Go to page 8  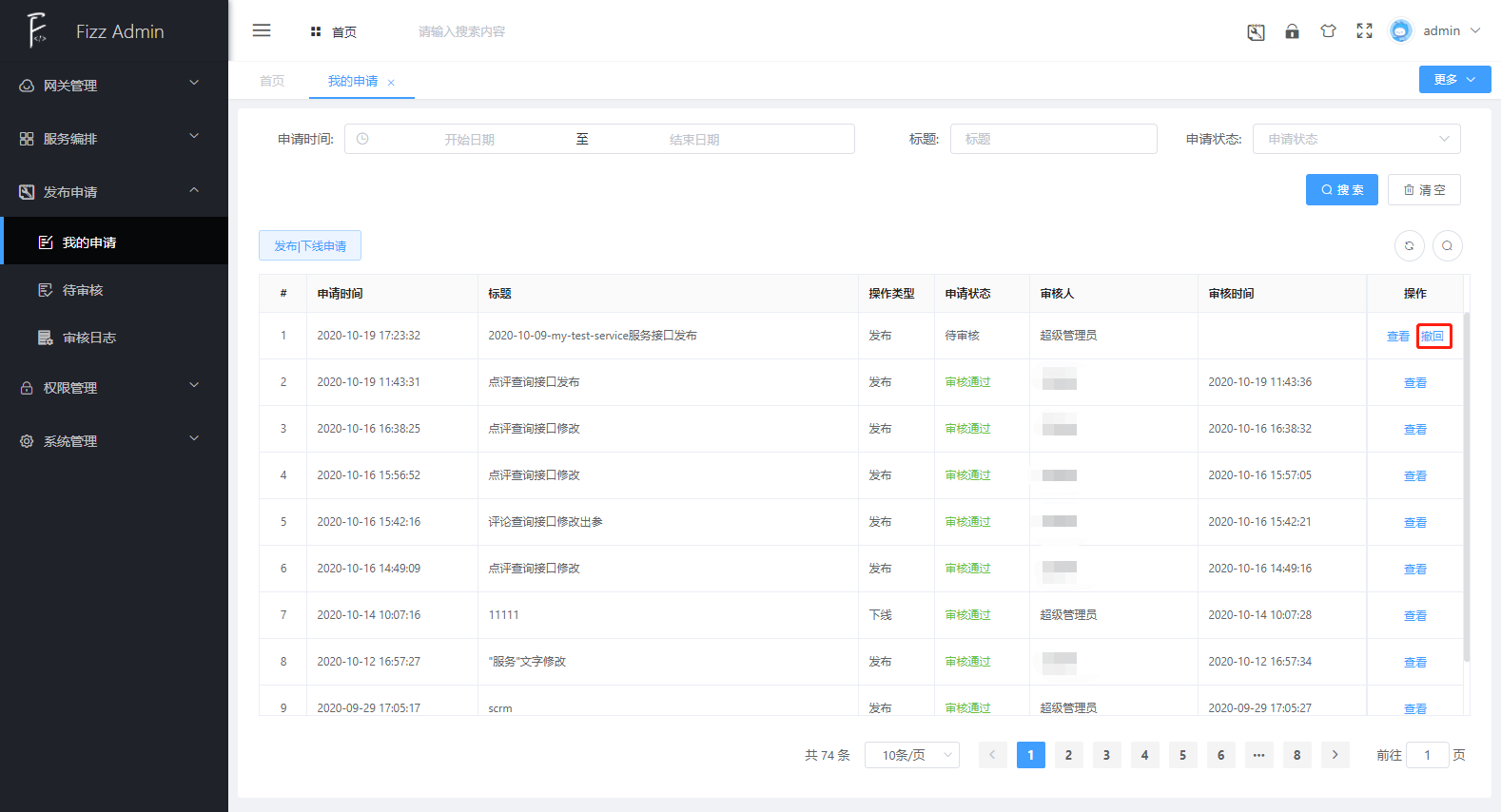click(1296, 755)
